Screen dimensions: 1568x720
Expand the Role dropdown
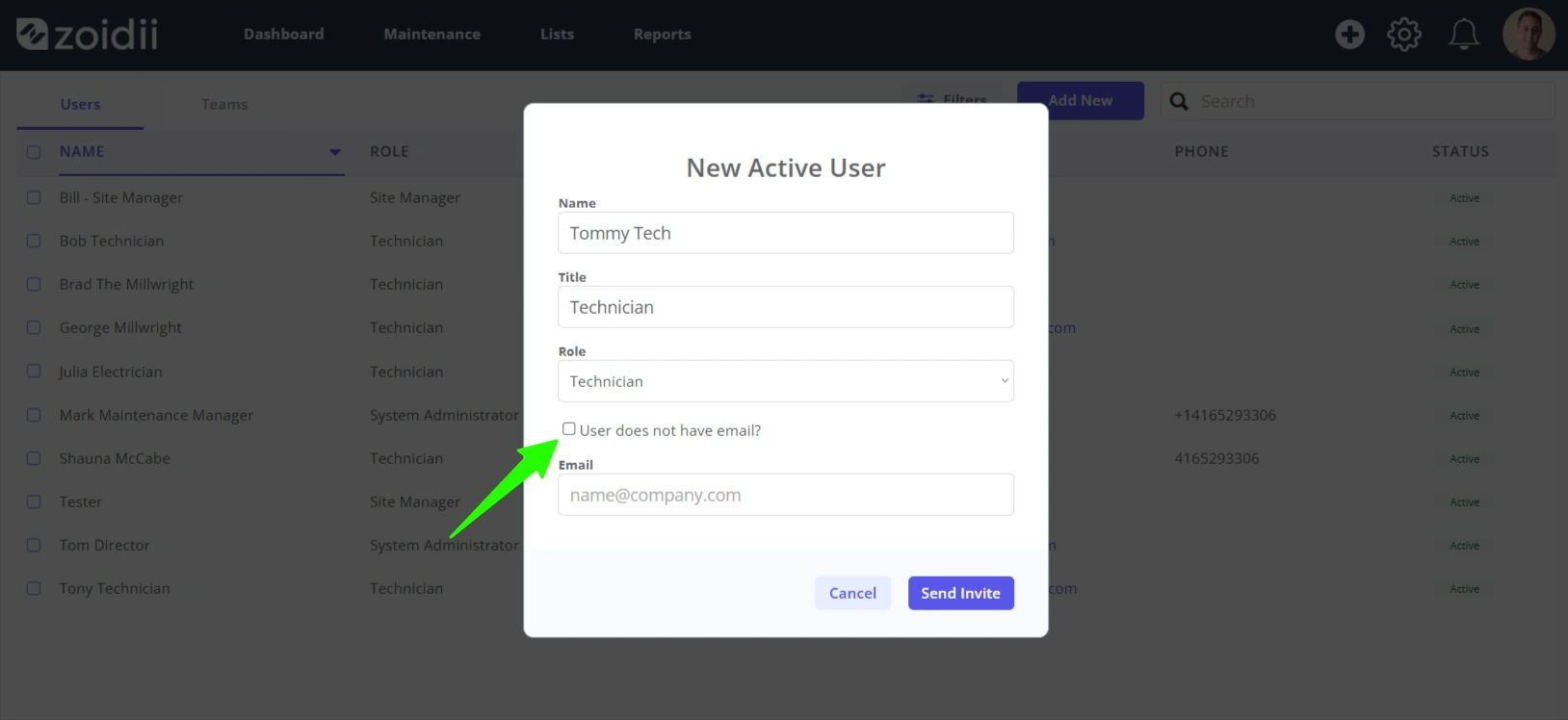tap(786, 381)
